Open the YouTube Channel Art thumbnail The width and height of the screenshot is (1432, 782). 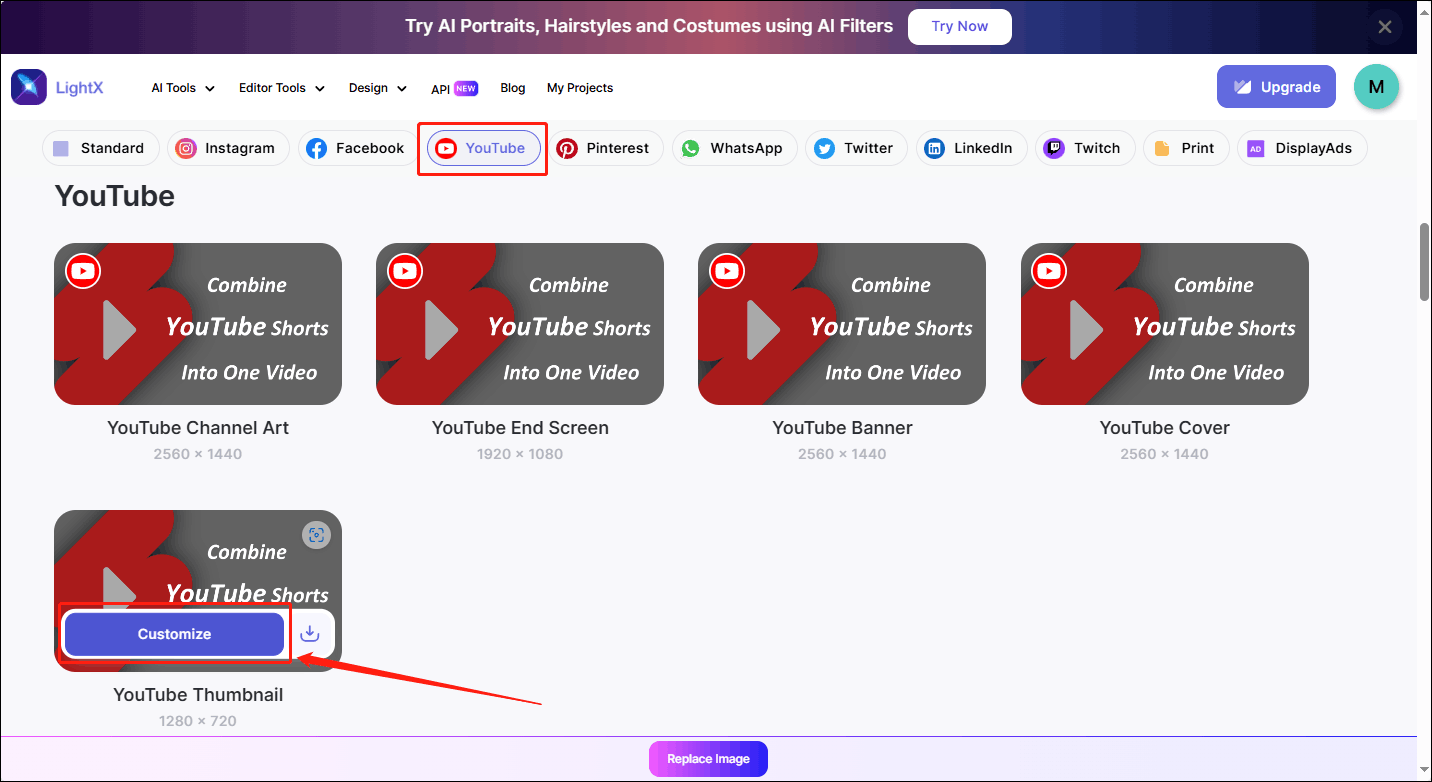198,324
